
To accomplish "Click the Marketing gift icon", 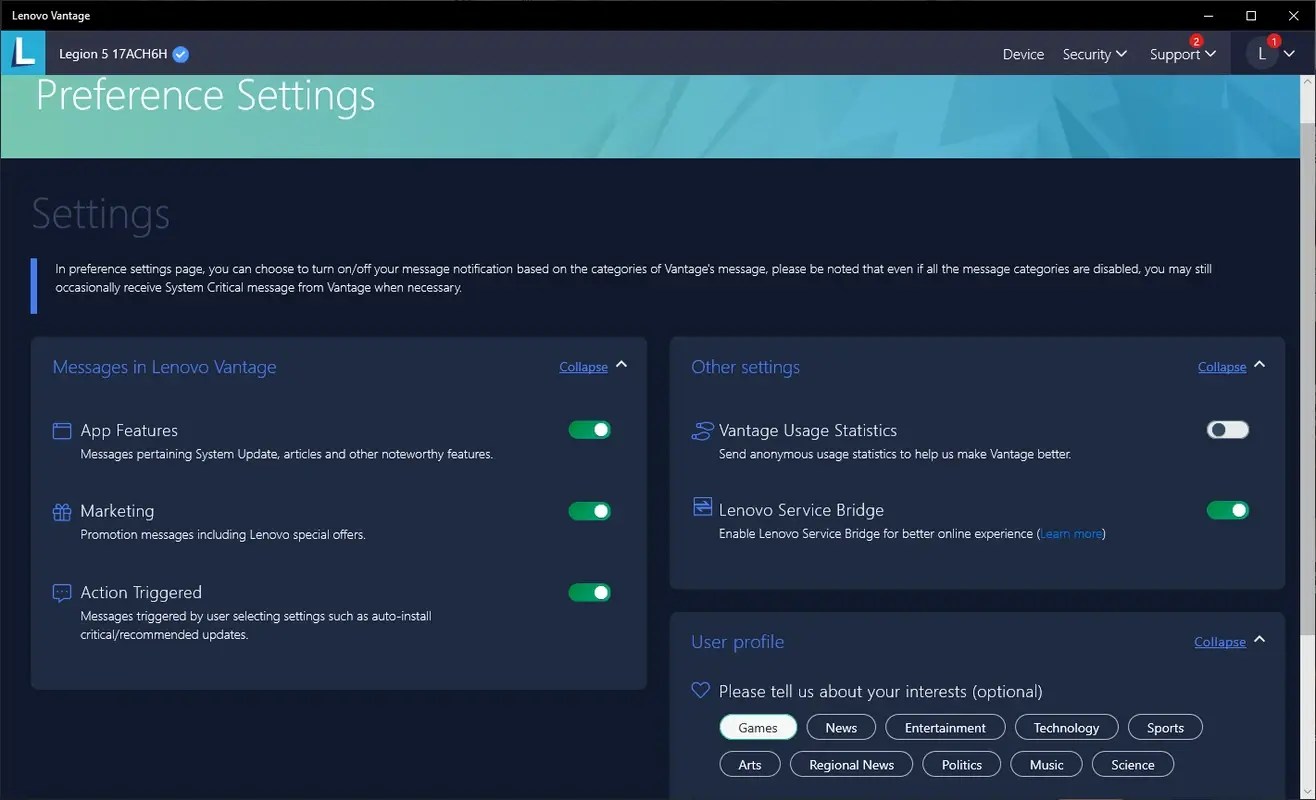I will click(61, 510).
